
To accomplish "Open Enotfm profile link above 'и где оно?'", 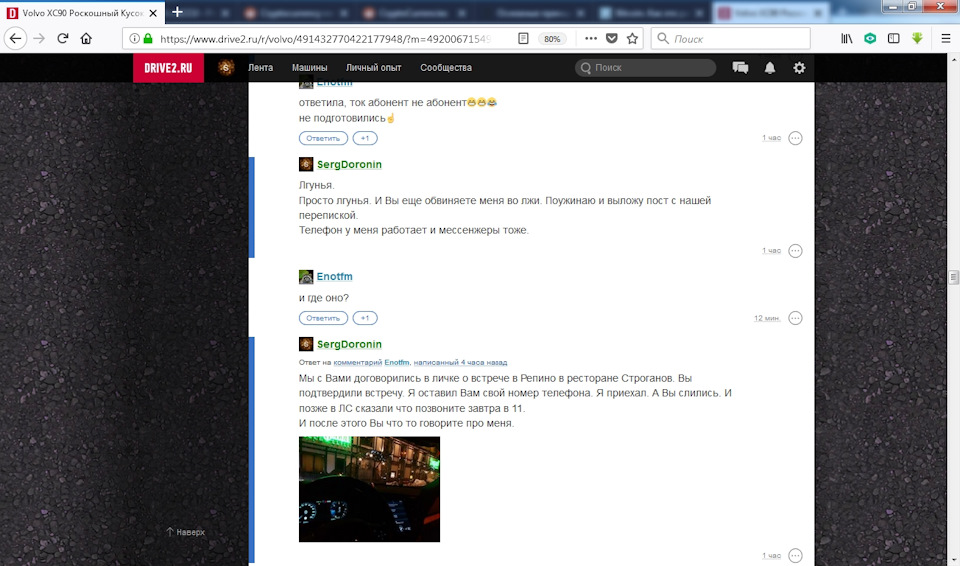I will (334, 277).
